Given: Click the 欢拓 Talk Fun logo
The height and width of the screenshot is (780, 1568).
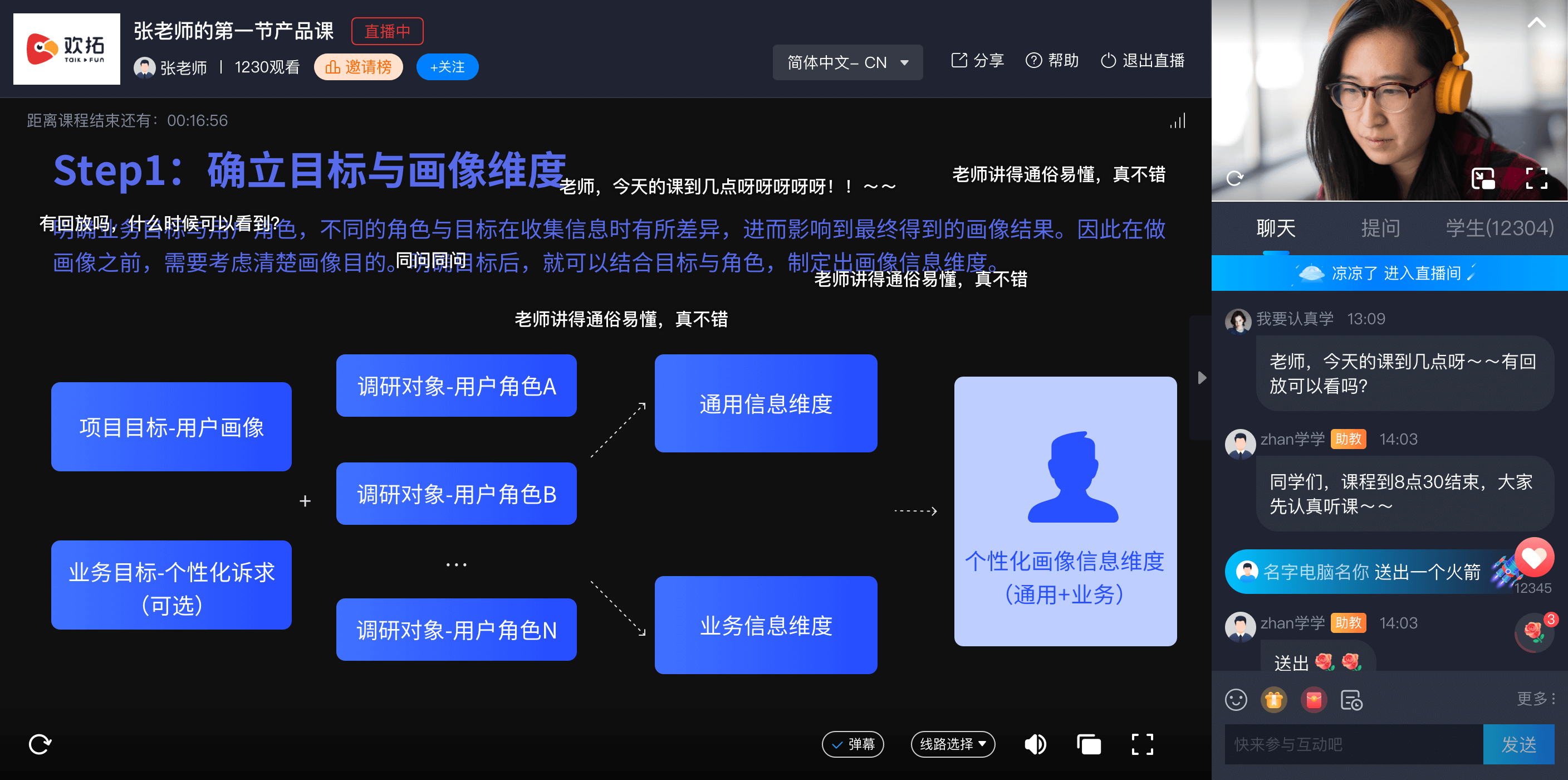Looking at the screenshot, I should coord(66,48).
